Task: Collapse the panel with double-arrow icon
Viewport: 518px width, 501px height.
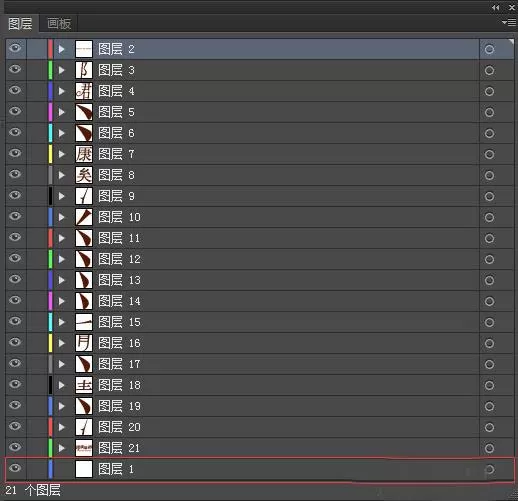Action: [496, 7]
